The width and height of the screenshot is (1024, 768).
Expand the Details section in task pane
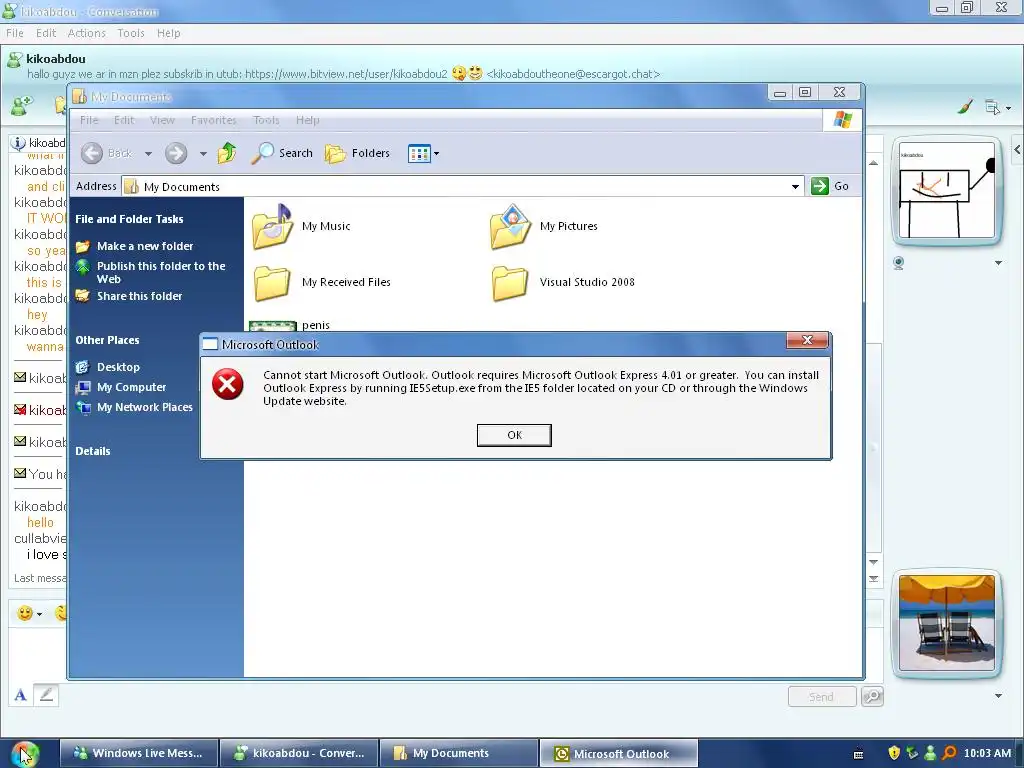coord(93,451)
